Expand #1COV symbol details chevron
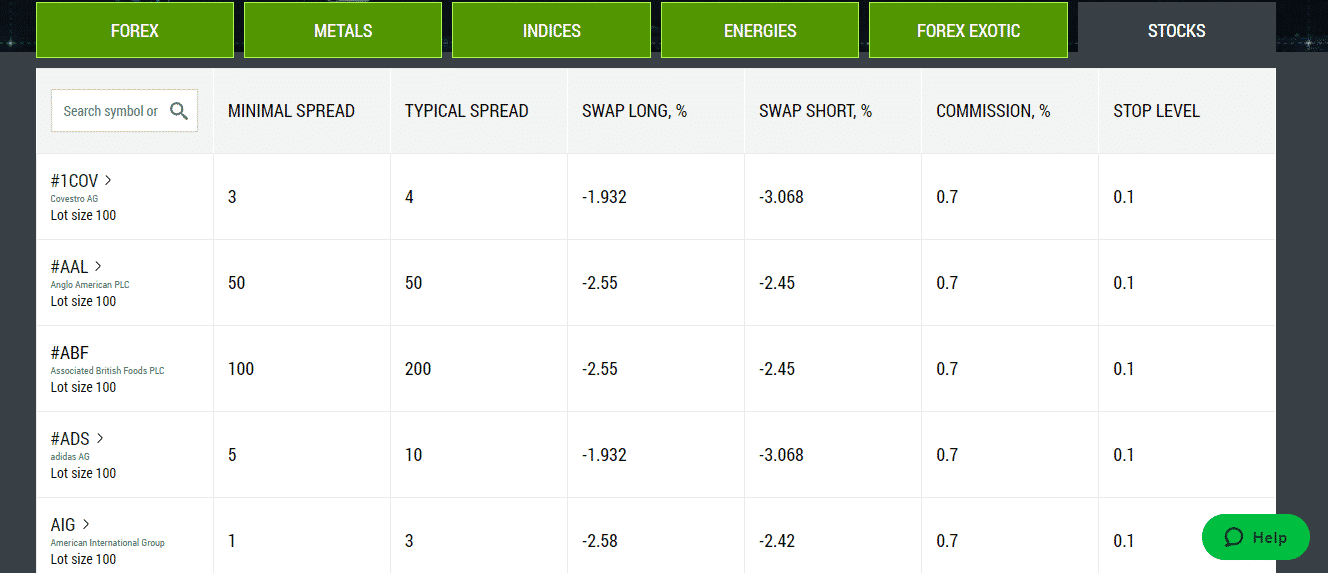This screenshot has width=1328, height=573. (x=108, y=181)
